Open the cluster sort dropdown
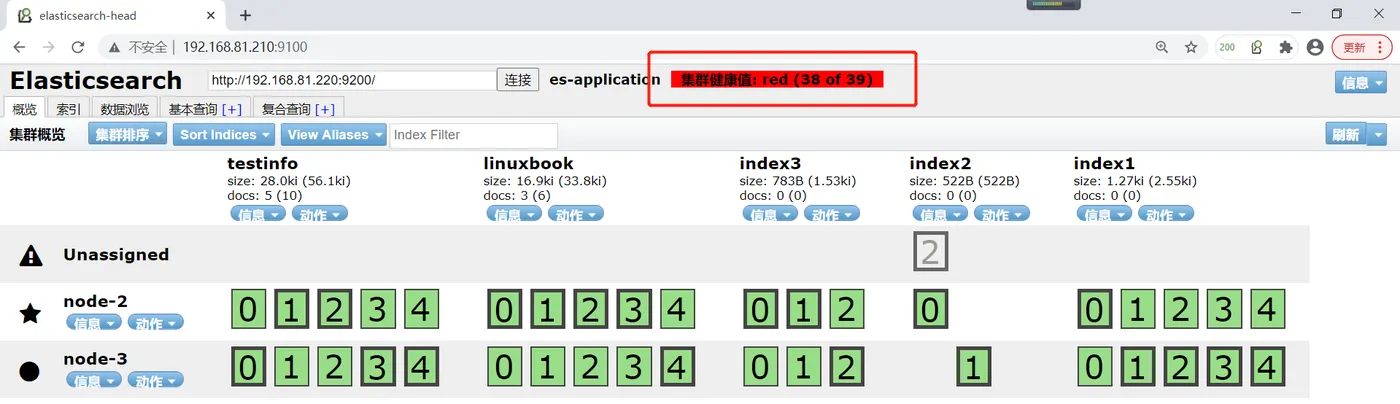The image size is (1400, 404). point(127,134)
